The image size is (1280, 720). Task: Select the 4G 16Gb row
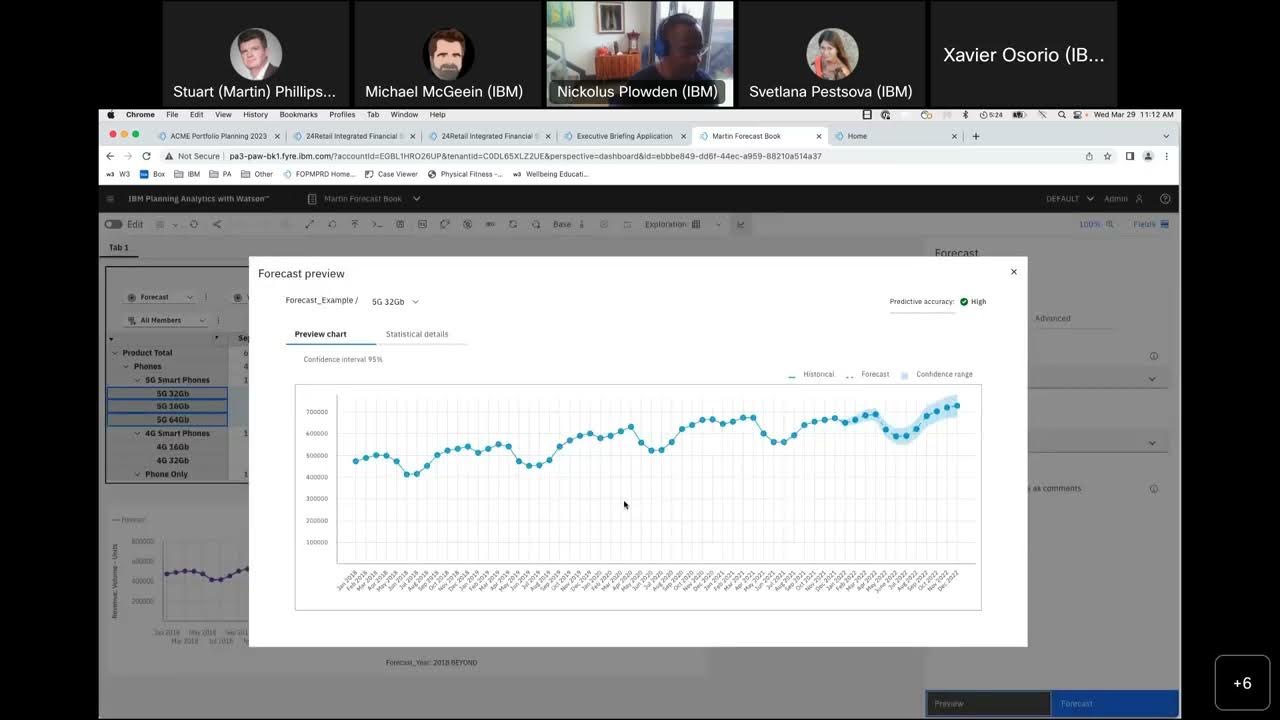tap(172, 447)
